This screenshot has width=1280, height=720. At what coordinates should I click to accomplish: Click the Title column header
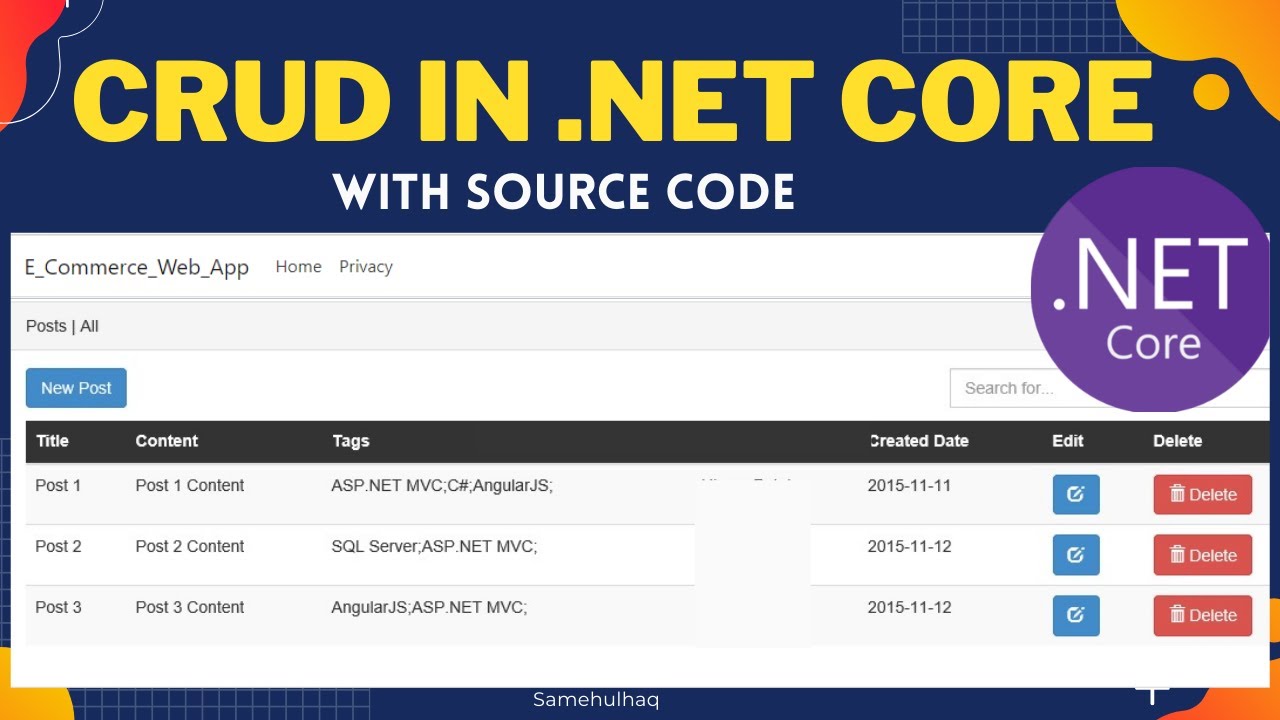52,441
